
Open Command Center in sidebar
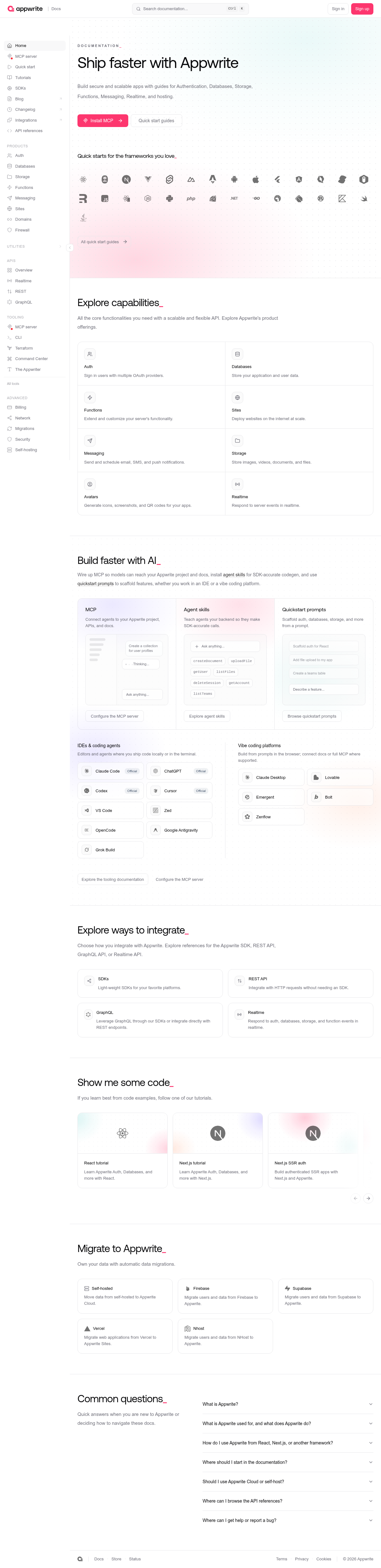point(35,358)
